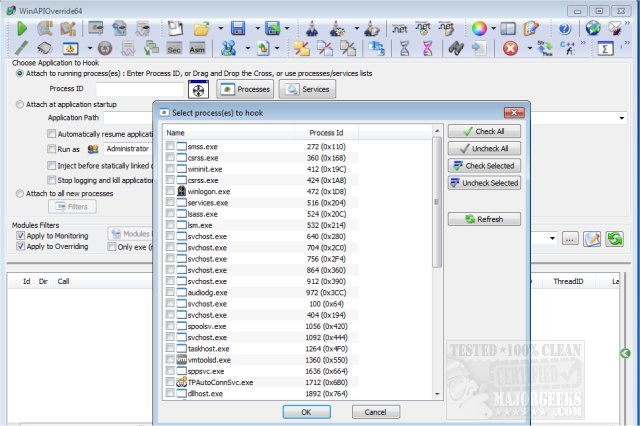
Task: Click the open folder toolbar icon
Action: click(x=201, y=29)
